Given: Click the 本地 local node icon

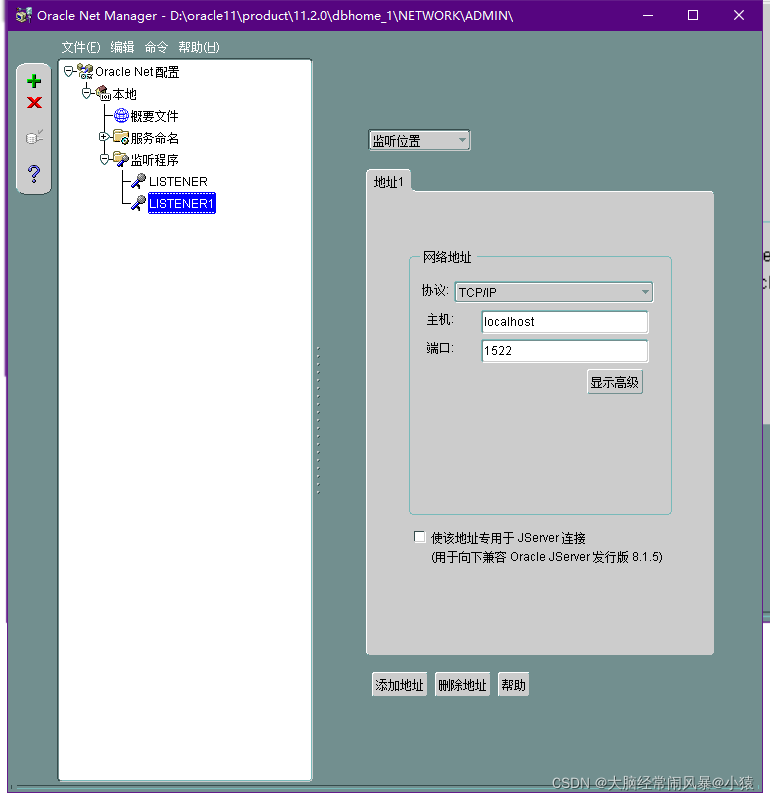Looking at the screenshot, I should 103,93.
